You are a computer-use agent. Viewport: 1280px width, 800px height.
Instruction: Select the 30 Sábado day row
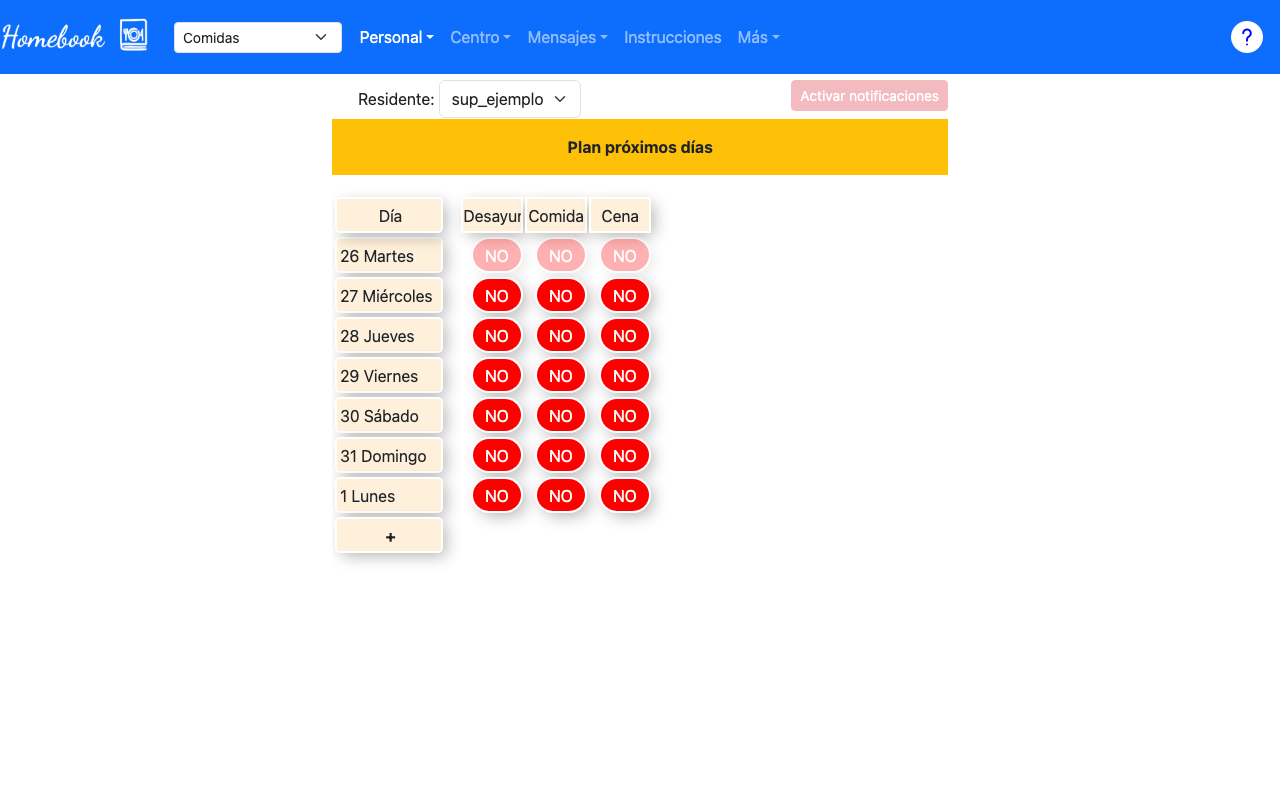(x=390, y=416)
